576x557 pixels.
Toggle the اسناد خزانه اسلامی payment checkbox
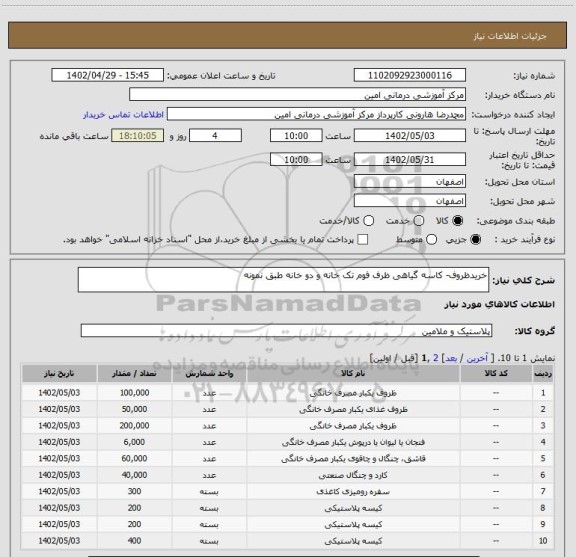coord(363,240)
